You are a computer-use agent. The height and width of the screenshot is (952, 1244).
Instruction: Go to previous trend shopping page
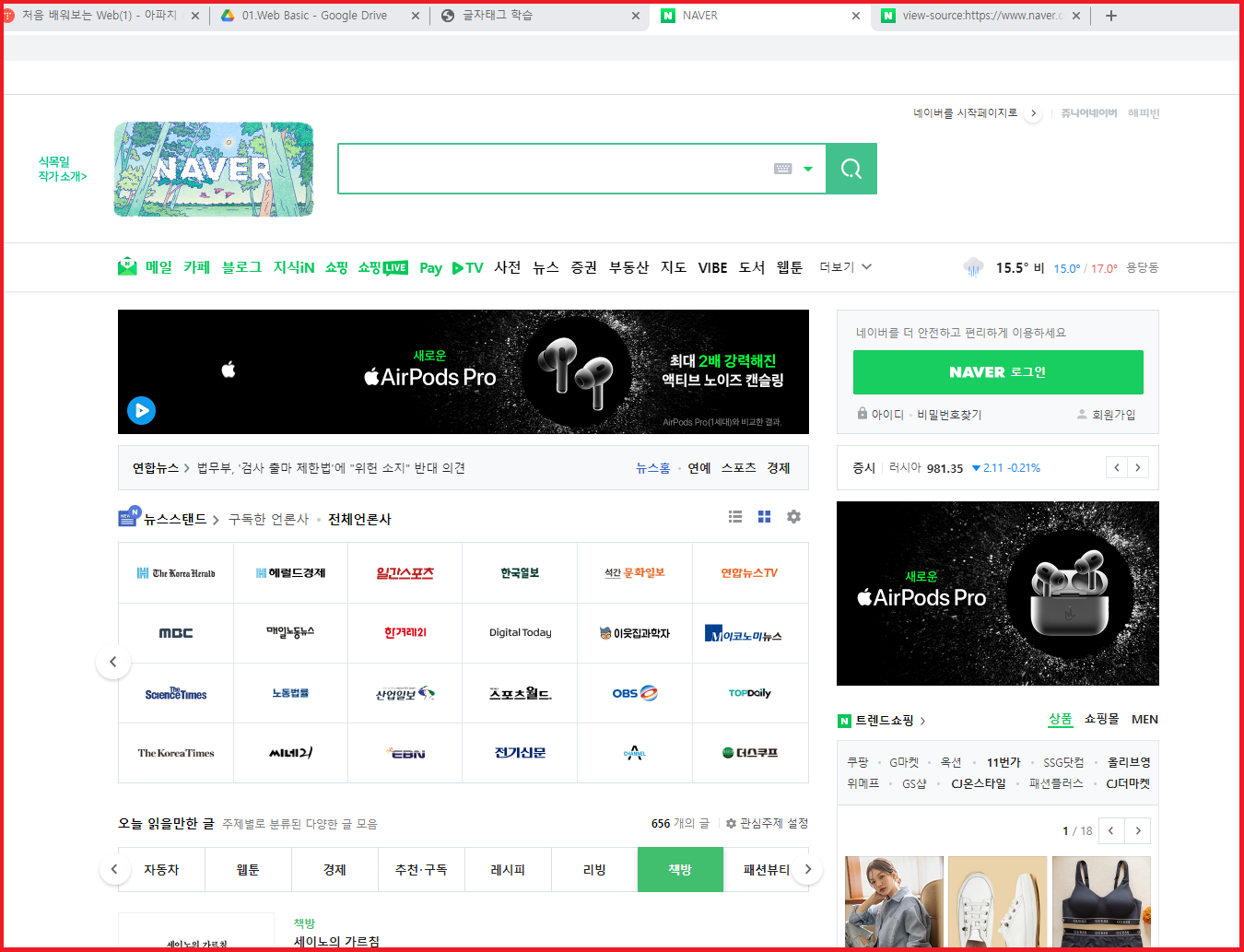[1111, 830]
